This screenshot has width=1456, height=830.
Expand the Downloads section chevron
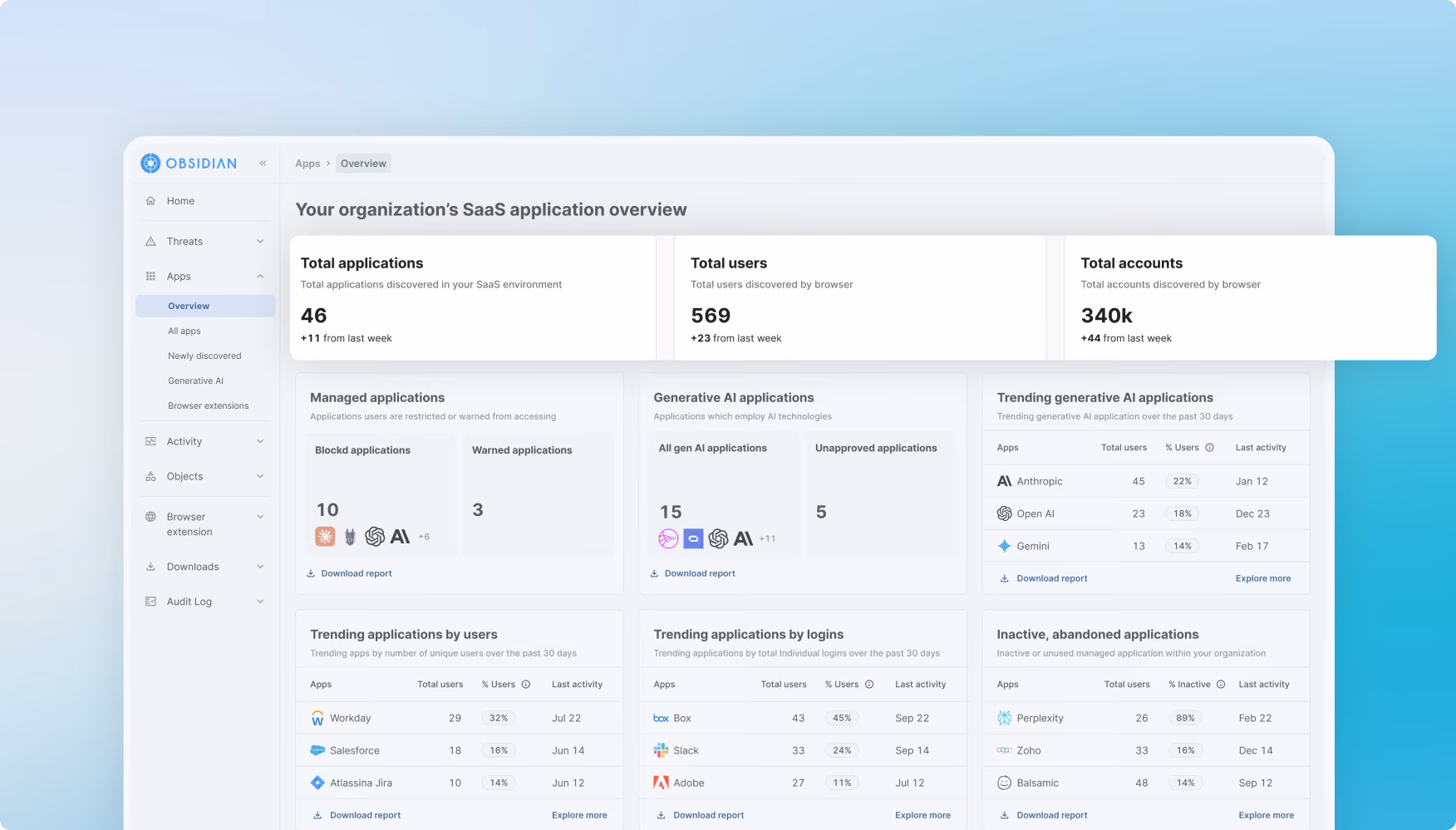point(260,567)
